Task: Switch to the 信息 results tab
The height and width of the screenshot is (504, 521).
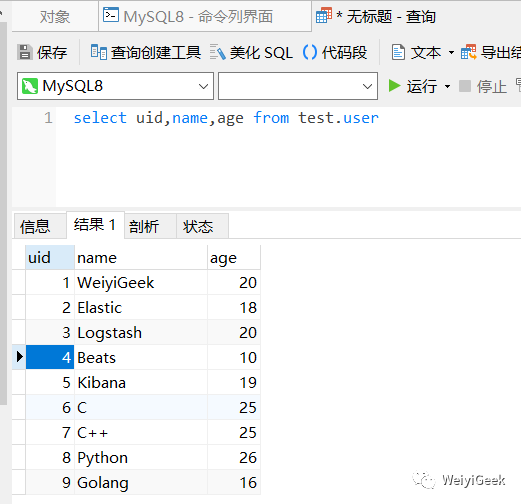Action: [x=35, y=227]
